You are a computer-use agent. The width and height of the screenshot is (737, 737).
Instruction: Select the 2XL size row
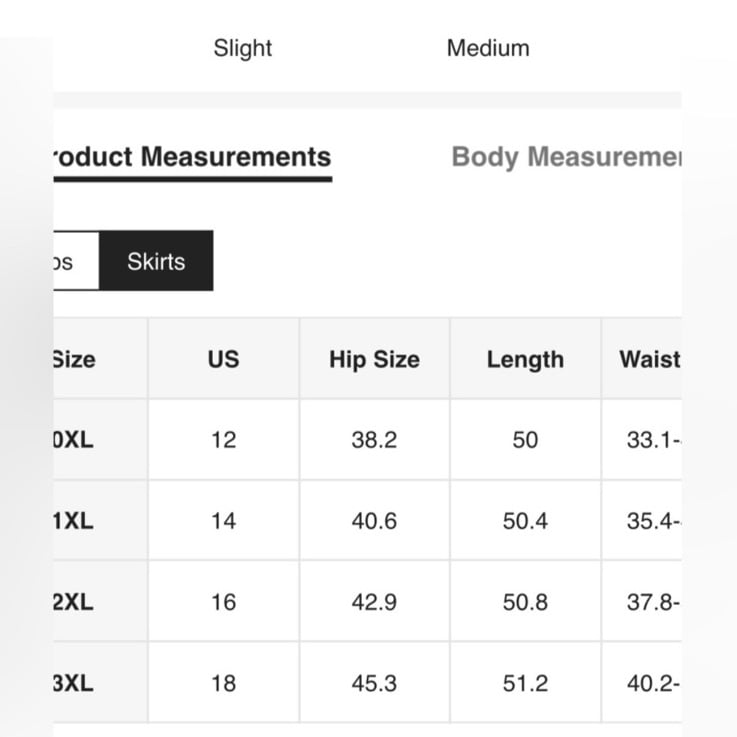[x=367, y=602]
